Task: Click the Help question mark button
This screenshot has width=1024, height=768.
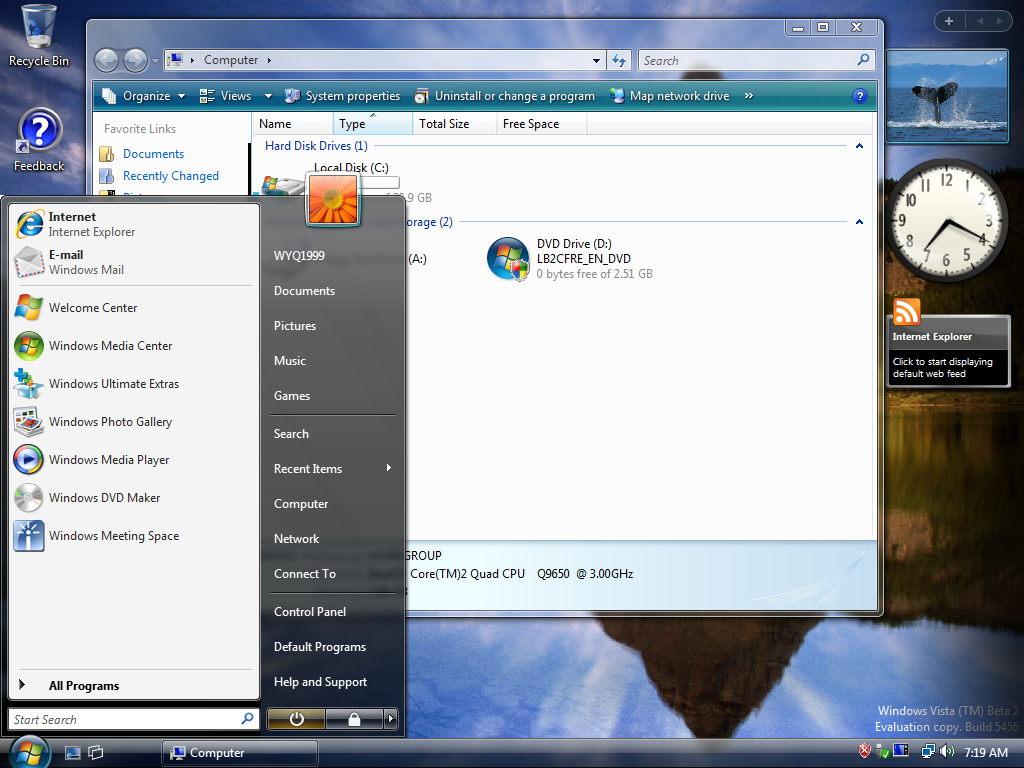Action: tap(859, 96)
